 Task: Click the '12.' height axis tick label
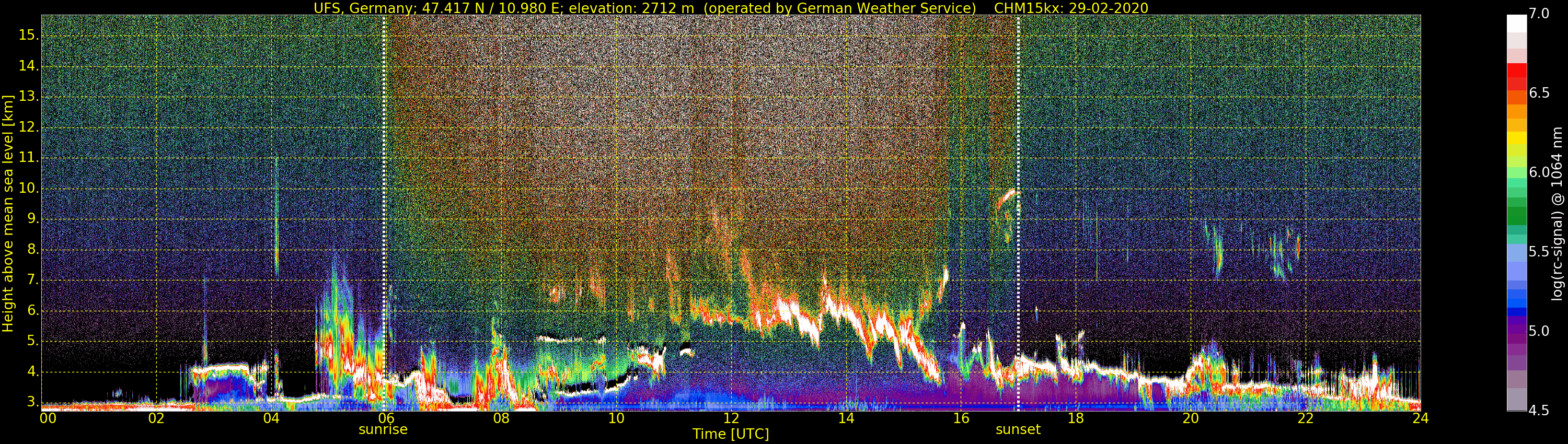click(x=29, y=127)
